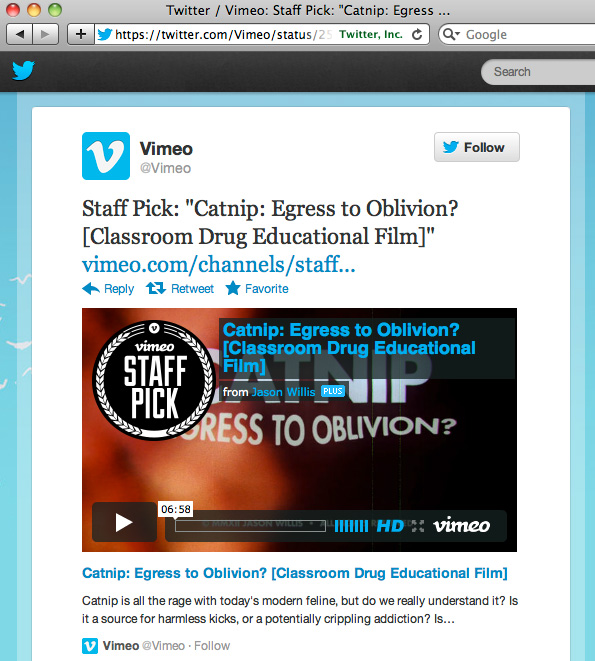Click the Twitter bird home logo
Image resolution: width=595 pixels, height=661 pixels.
23,70
